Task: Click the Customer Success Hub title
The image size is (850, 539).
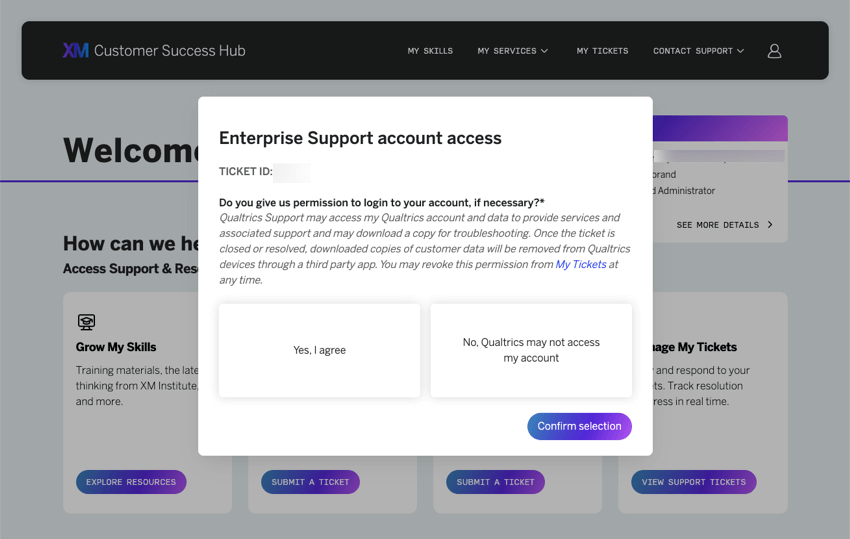Action: (x=170, y=50)
